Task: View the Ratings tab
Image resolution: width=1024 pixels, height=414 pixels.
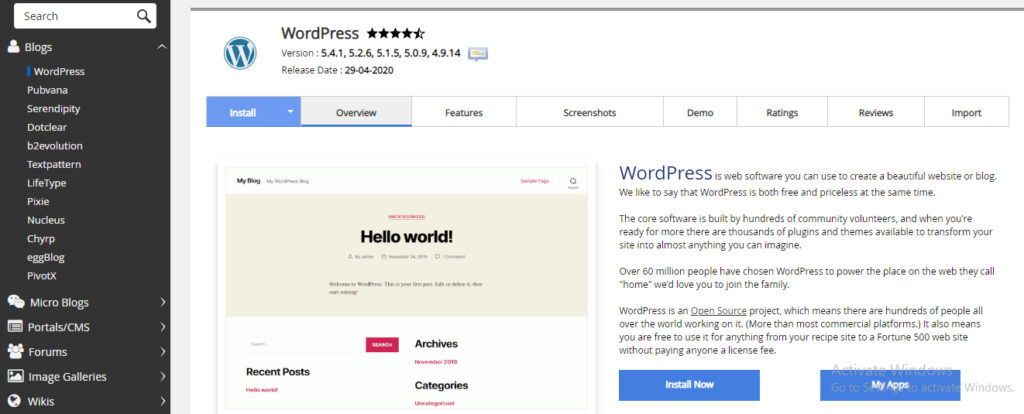Action: [x=782, y=112]
